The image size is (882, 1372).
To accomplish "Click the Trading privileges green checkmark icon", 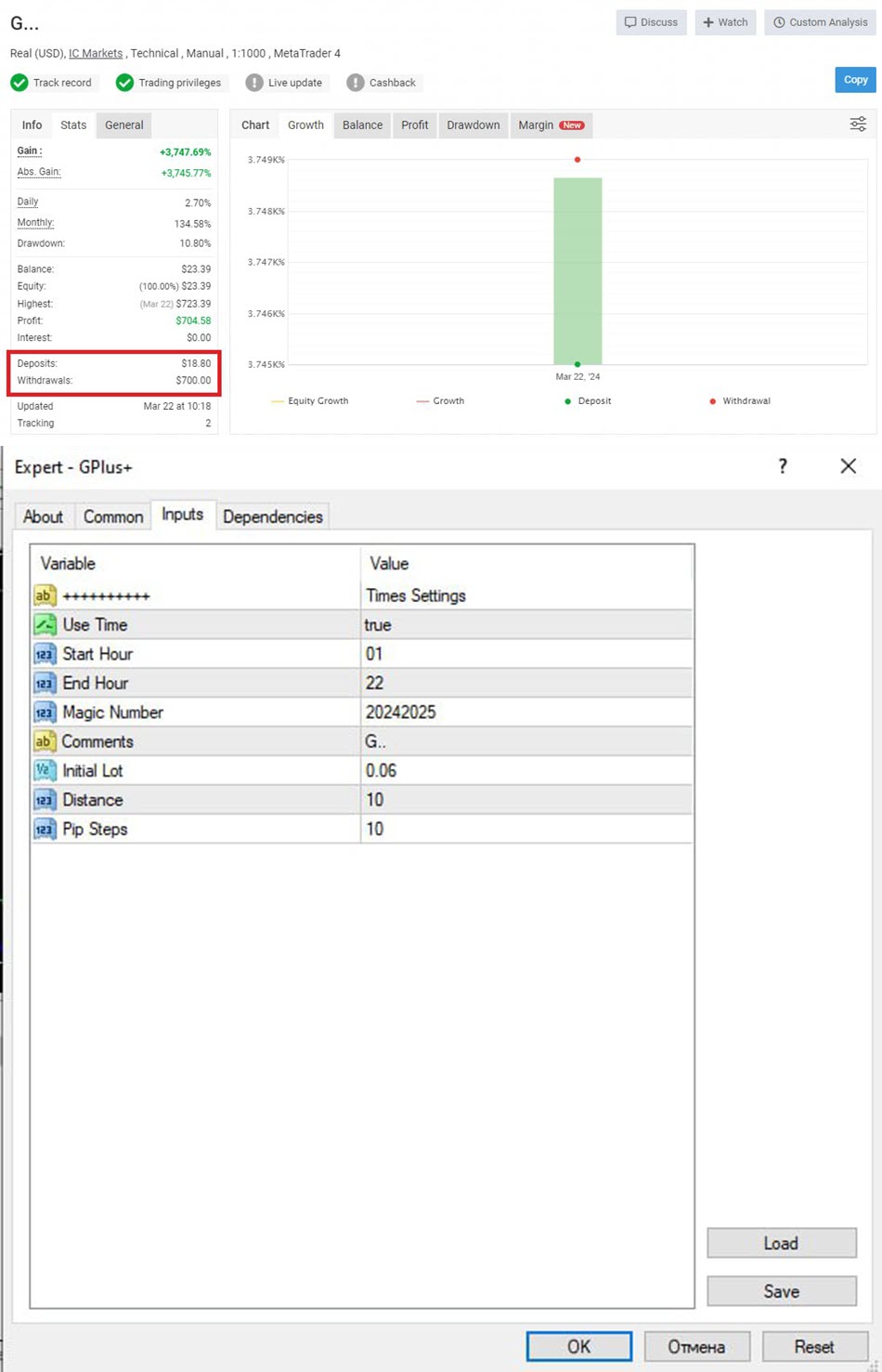I will tap(124, 83).
